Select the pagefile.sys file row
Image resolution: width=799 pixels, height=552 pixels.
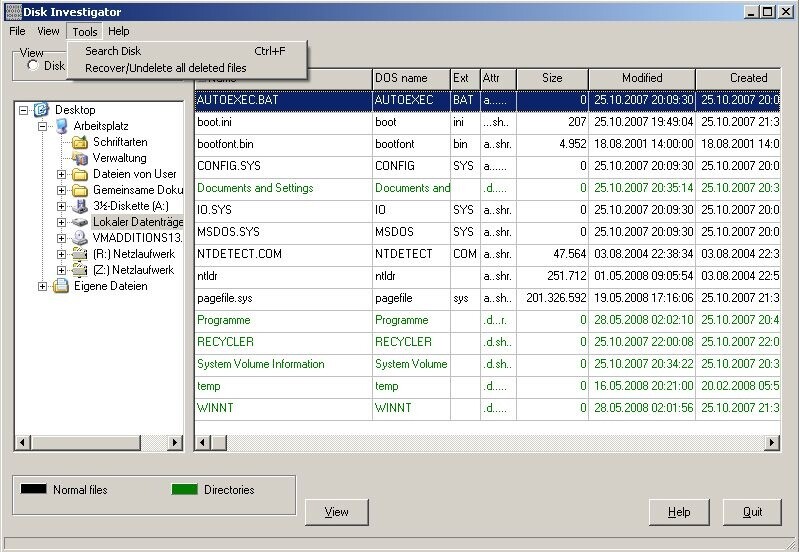(x=487, y=298)
